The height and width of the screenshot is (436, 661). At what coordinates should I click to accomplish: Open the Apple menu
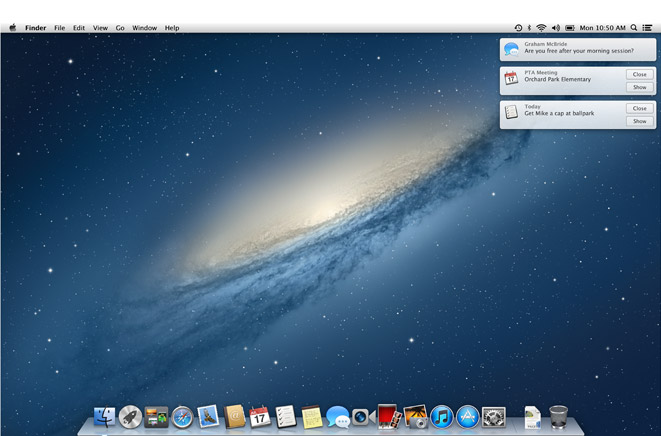tap(13, 28)
